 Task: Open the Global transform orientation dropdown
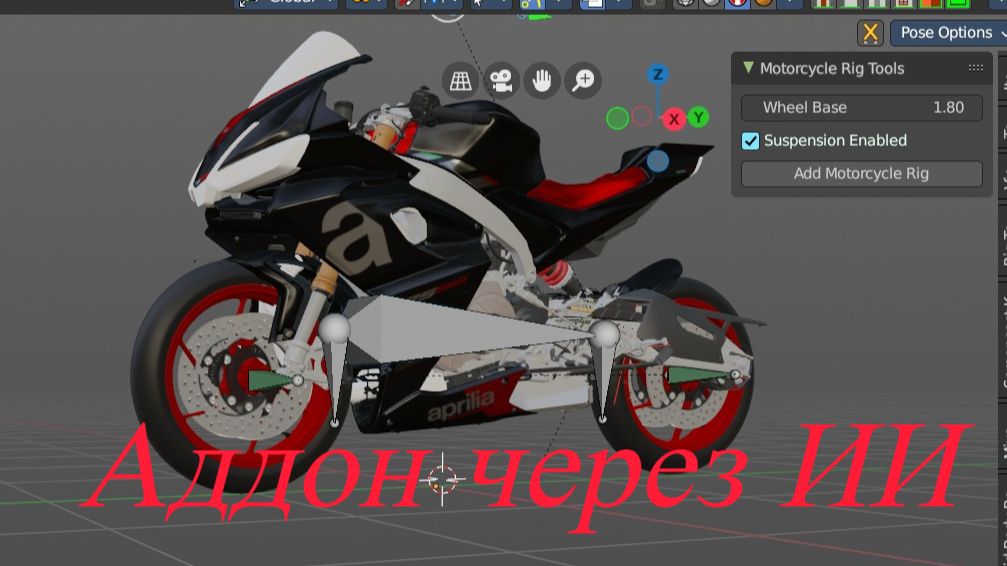coord(286,3)
